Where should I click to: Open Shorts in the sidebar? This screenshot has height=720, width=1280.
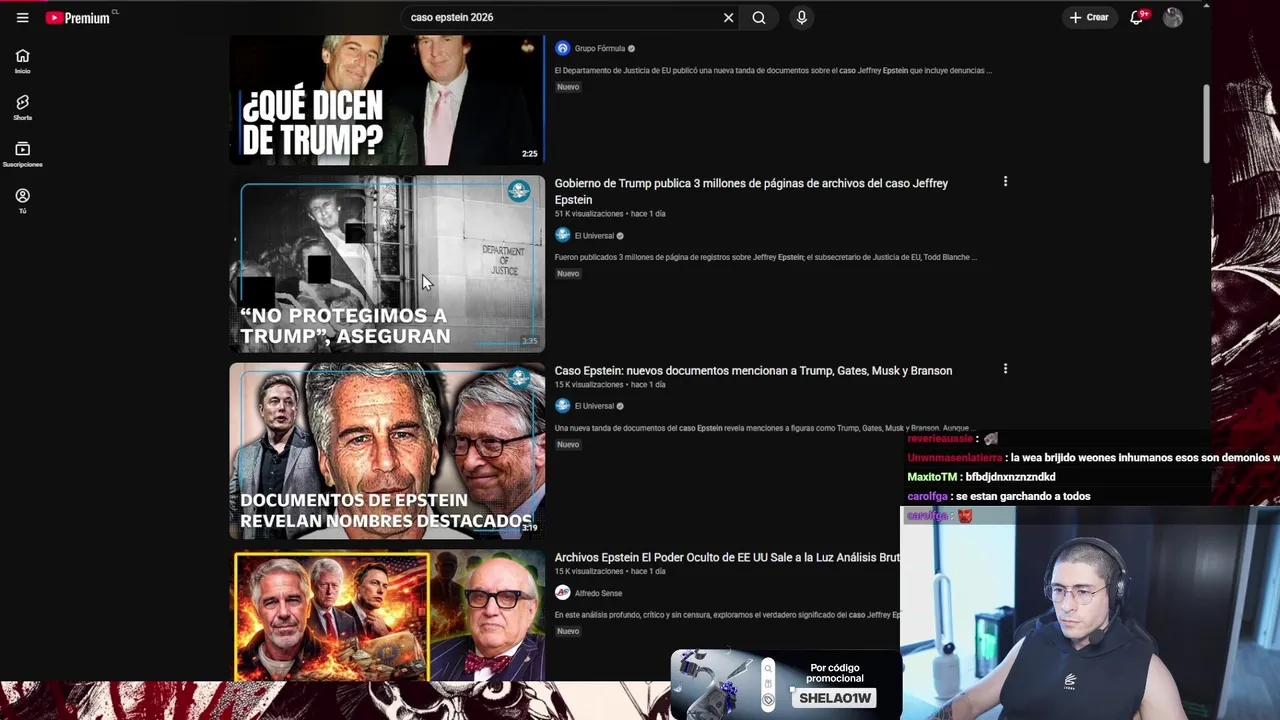(22, 108)
